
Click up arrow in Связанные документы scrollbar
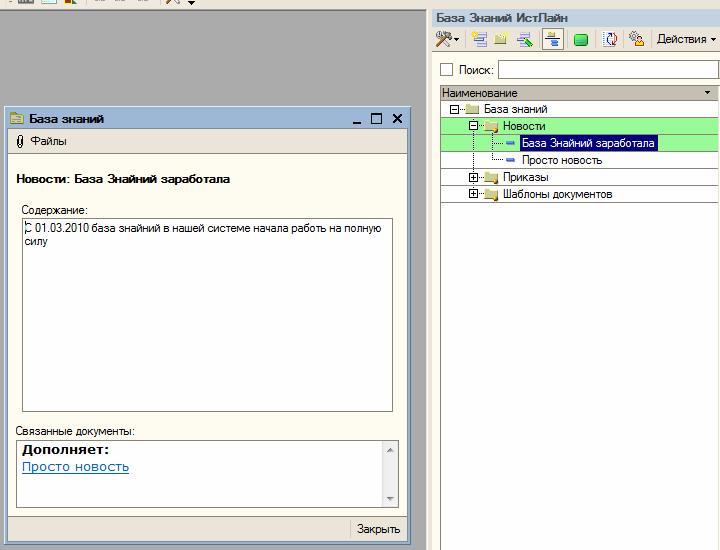pos(390,450)
